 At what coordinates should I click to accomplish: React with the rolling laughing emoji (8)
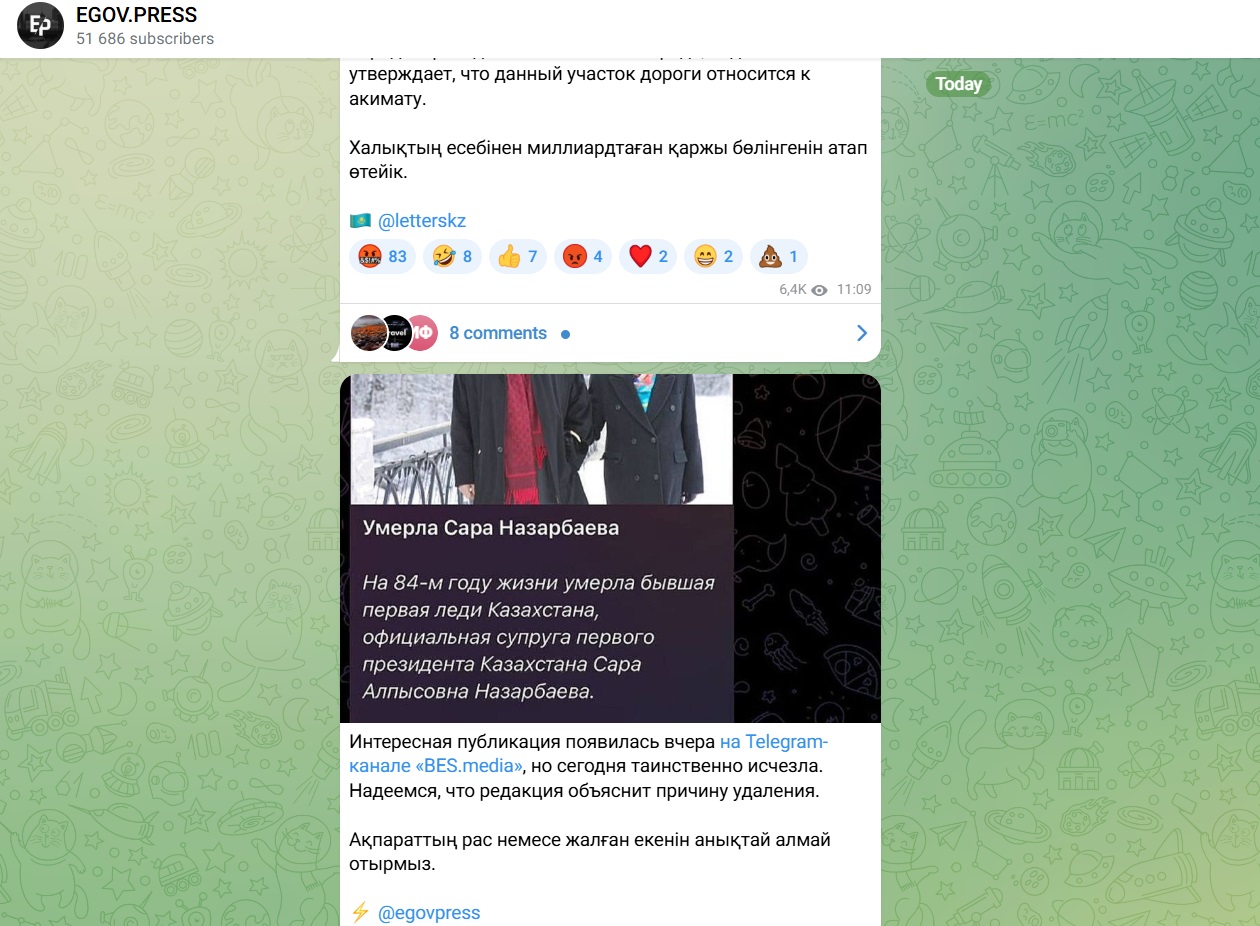pyautogui.click(x=452, y=257)
